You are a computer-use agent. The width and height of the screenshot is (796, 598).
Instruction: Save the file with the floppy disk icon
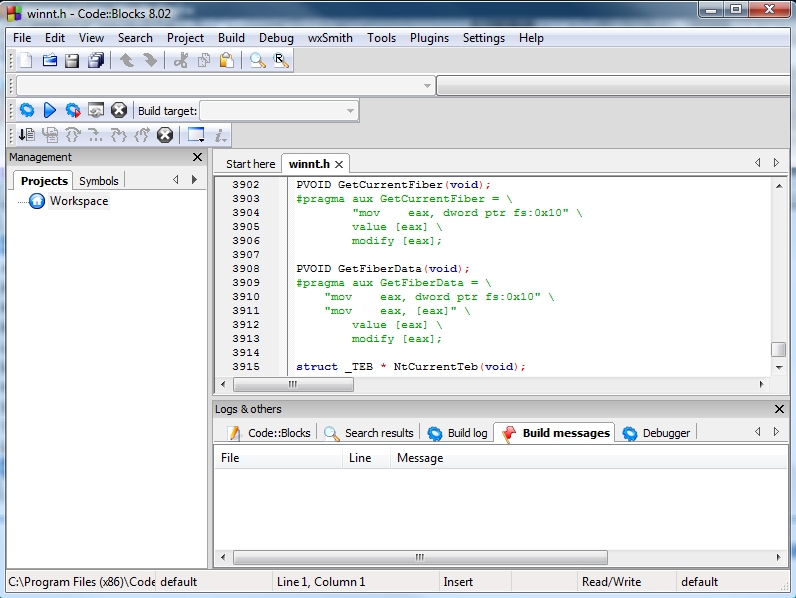tap(72, 61)
